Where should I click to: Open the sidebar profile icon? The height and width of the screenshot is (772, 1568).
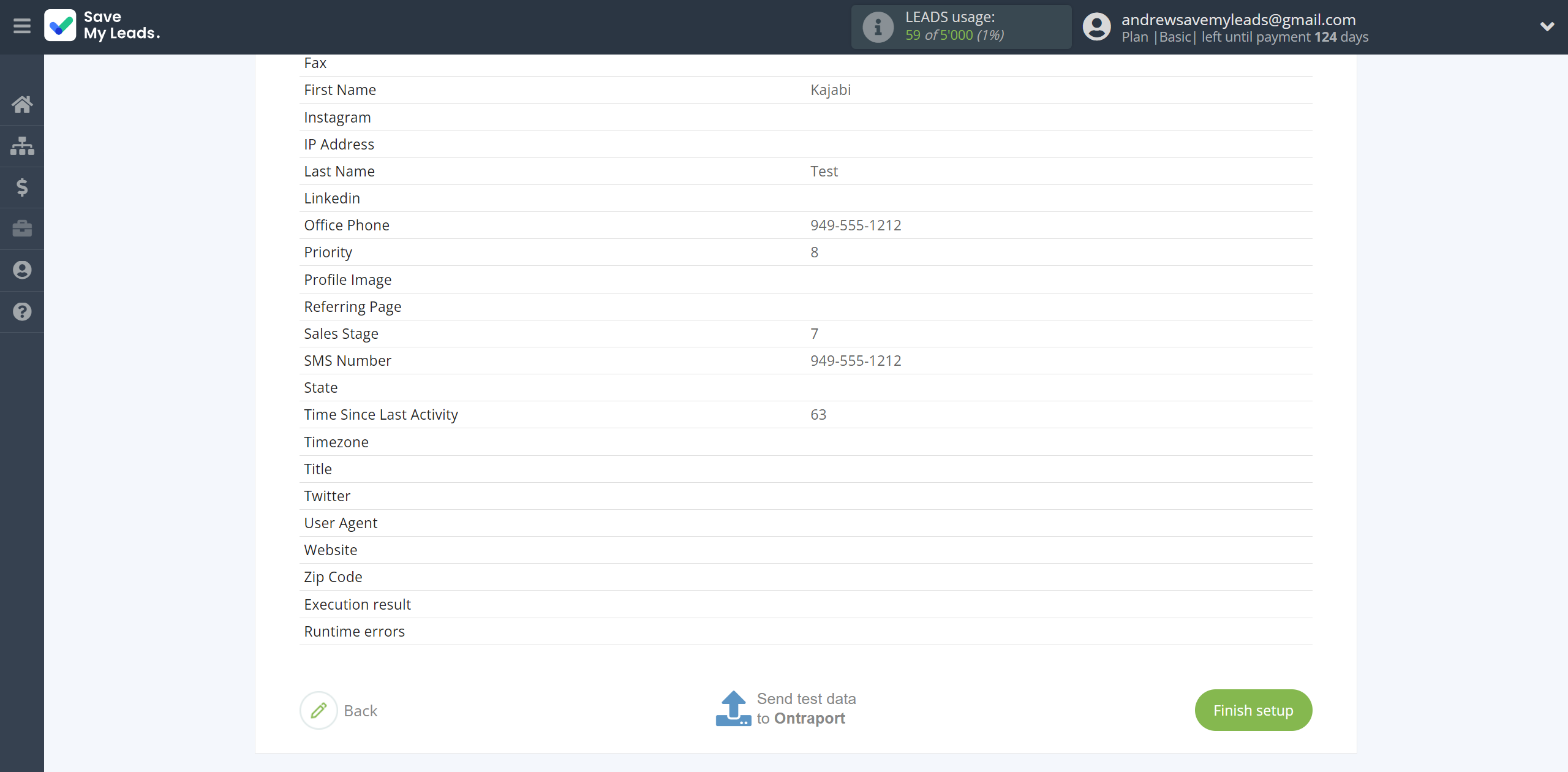click(x=22, y=270)
